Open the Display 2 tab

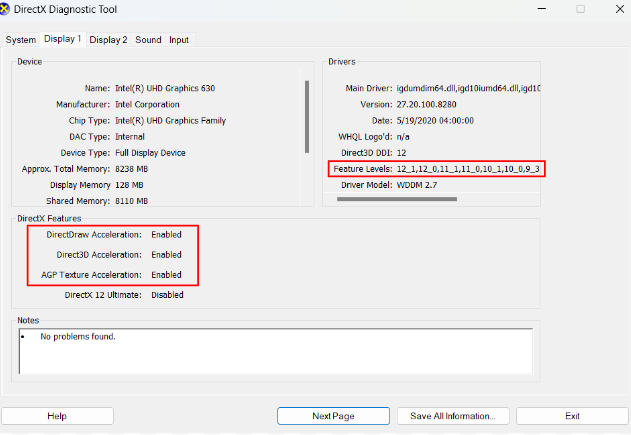108,40
